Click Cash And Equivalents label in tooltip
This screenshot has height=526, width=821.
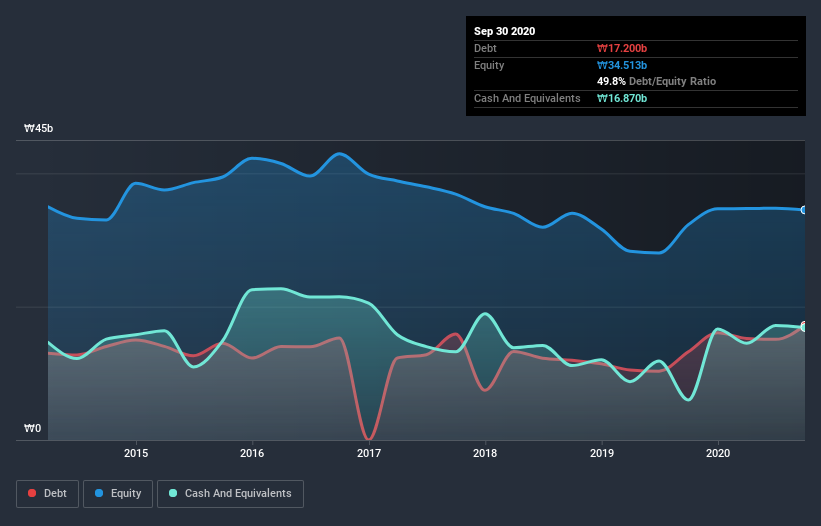[527, 98]
